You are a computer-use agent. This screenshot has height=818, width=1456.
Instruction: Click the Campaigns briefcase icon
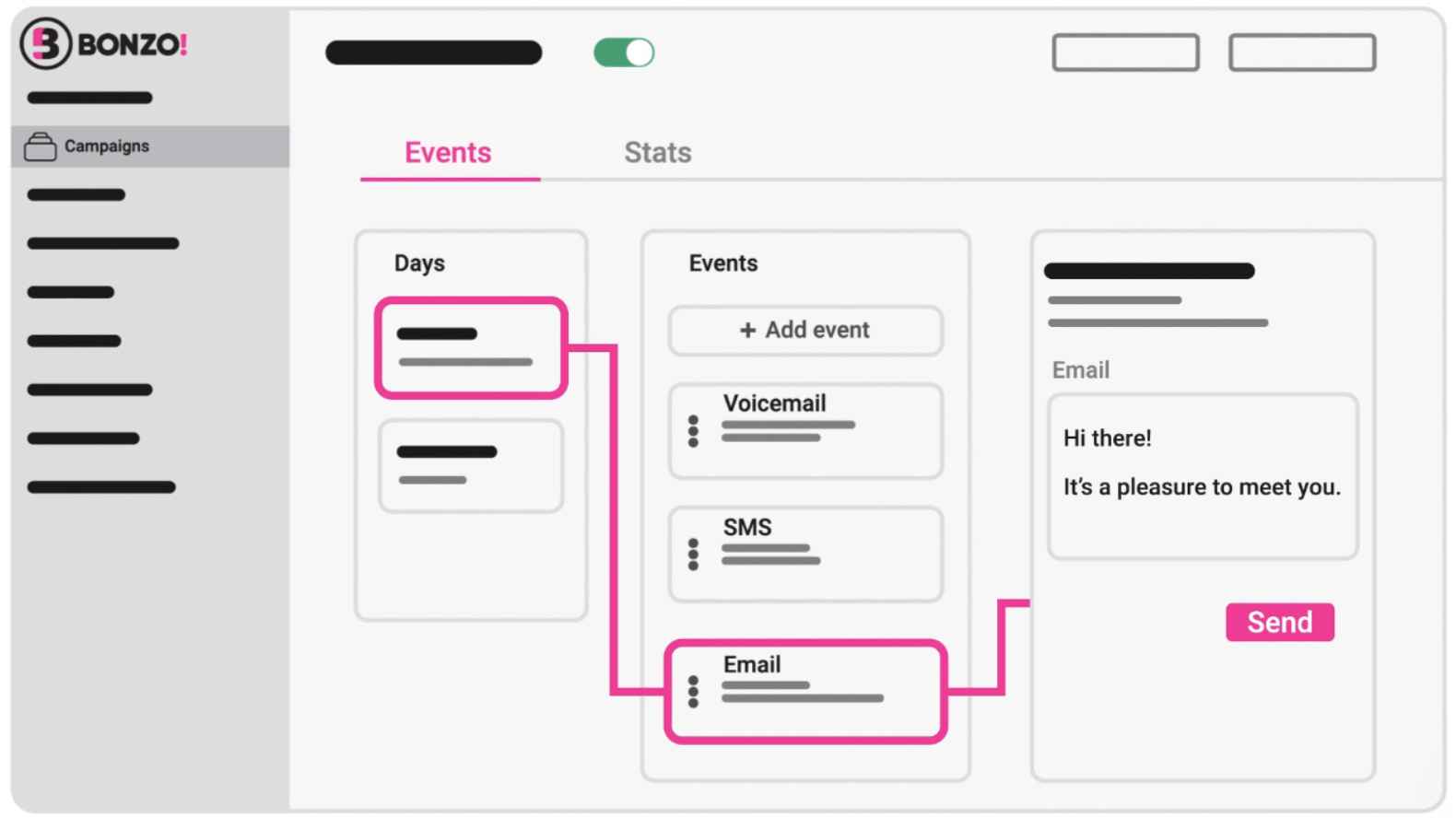click(40, 146)
